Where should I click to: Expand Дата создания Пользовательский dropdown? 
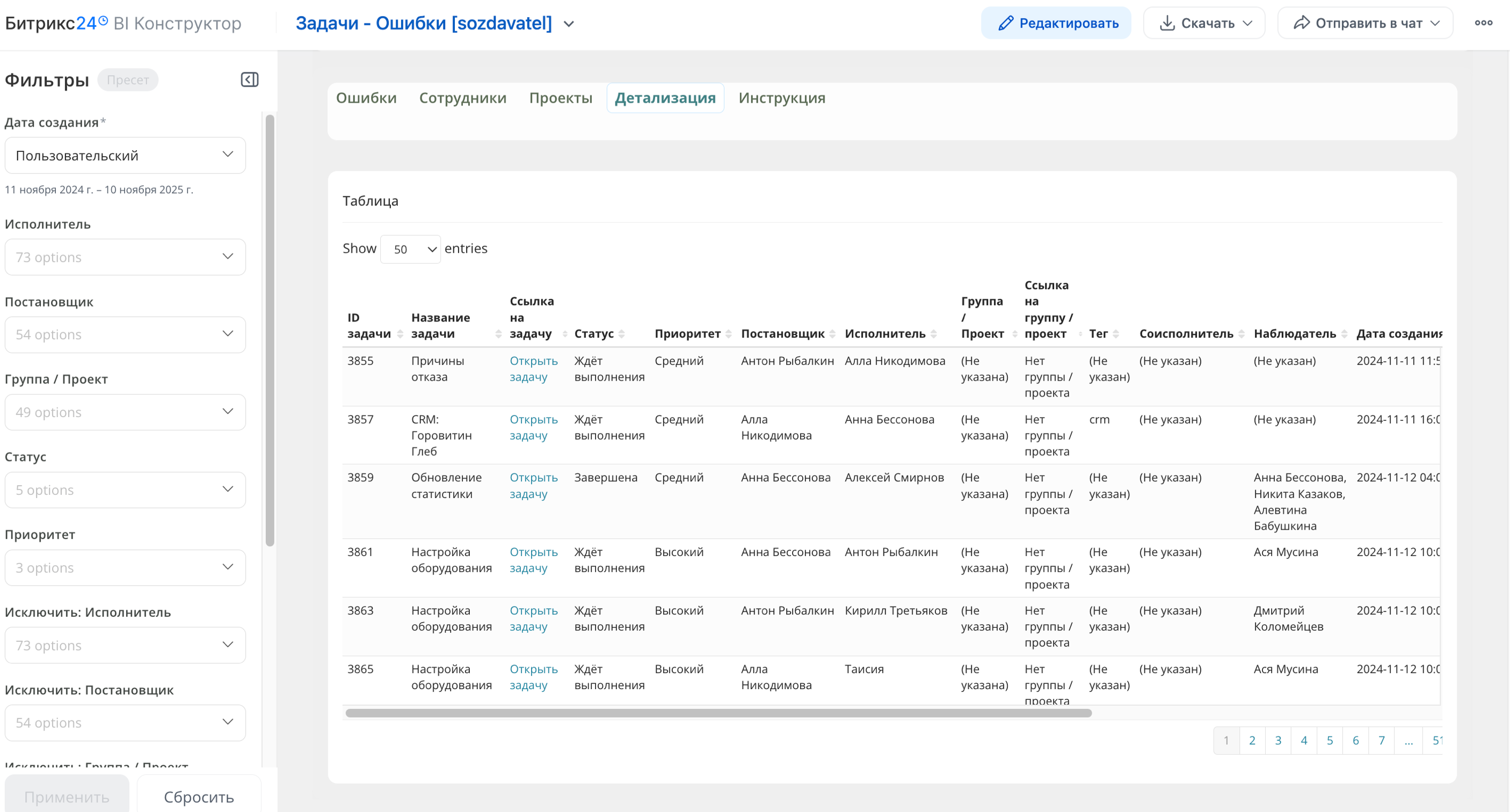[x=125, y=155]
